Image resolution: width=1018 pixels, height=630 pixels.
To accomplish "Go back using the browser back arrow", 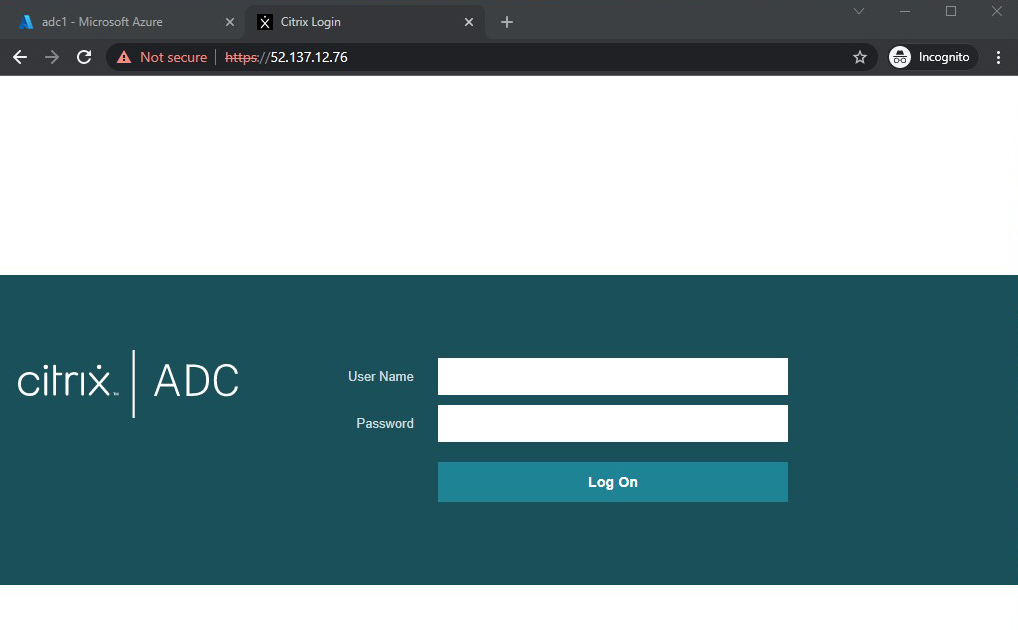I will tap(20, 57).
